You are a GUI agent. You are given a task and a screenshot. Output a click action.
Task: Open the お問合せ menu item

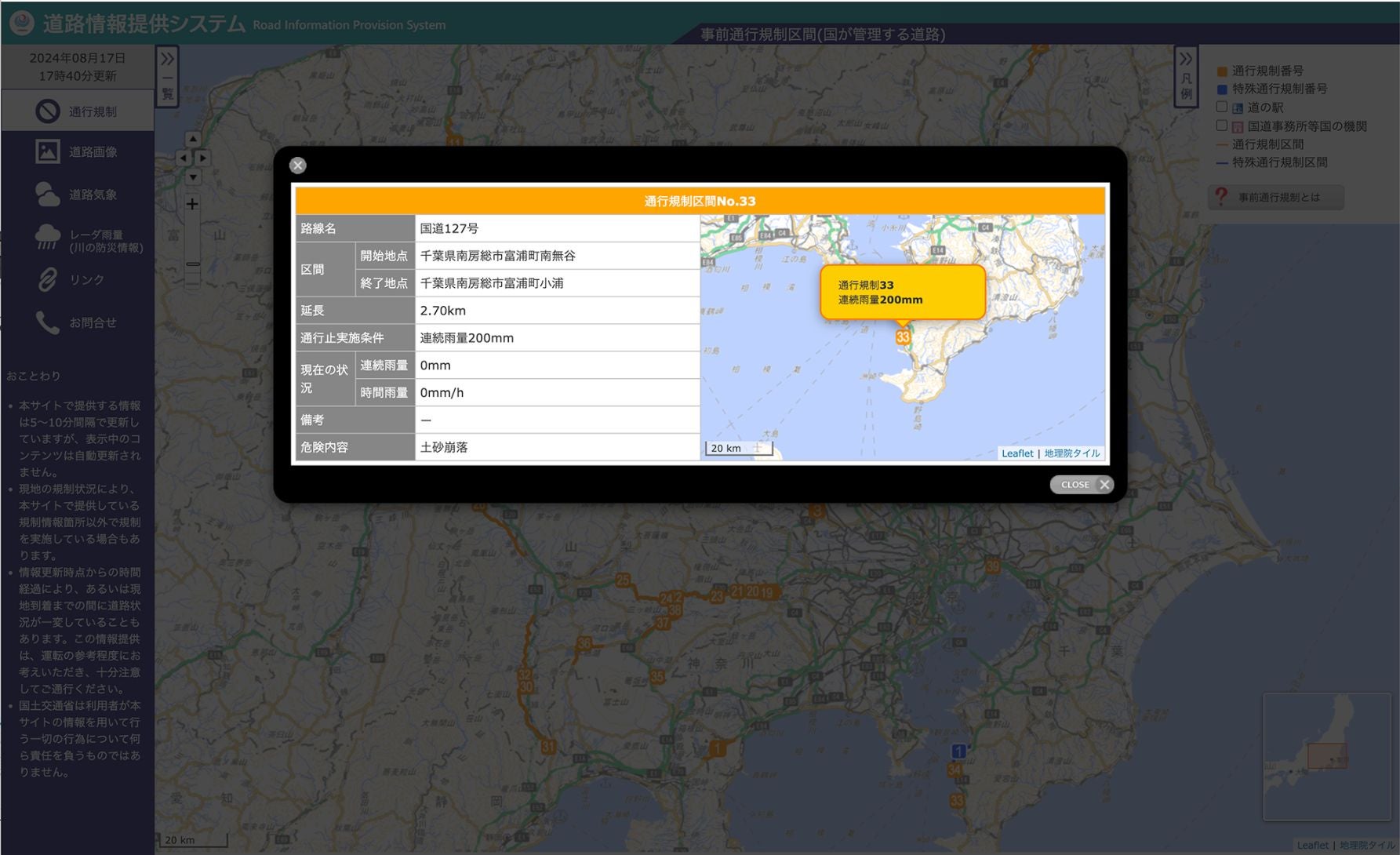(x=78, y=322)
